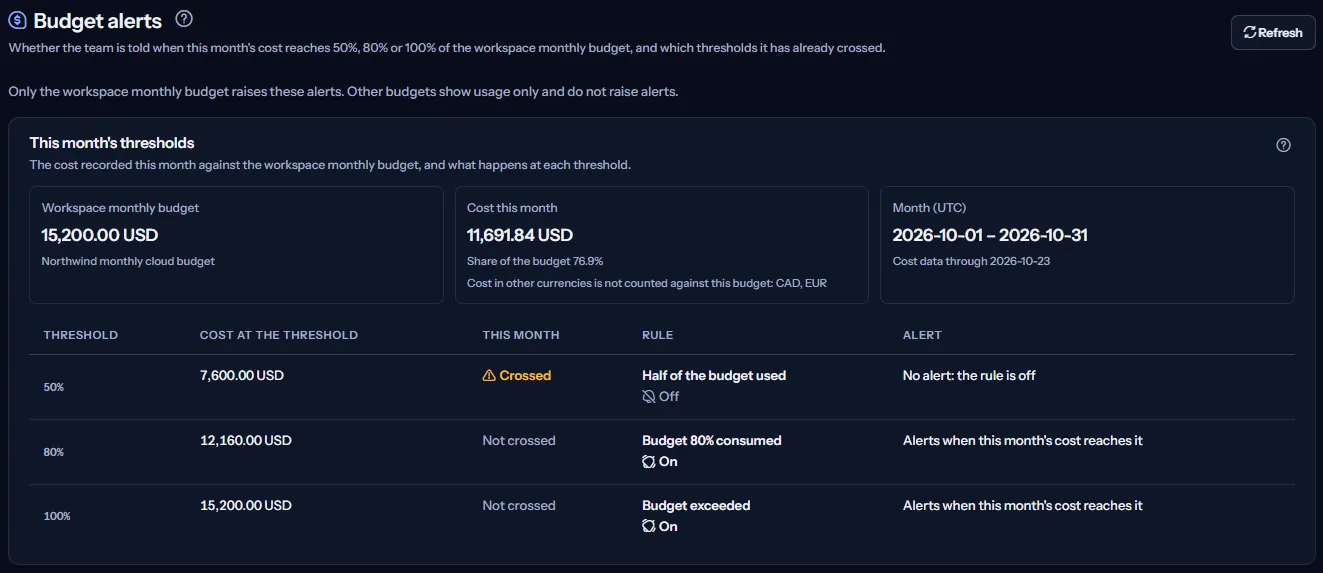Click the bell icon under Budget exceeded

pyautogui.click(x=649, y=526)
